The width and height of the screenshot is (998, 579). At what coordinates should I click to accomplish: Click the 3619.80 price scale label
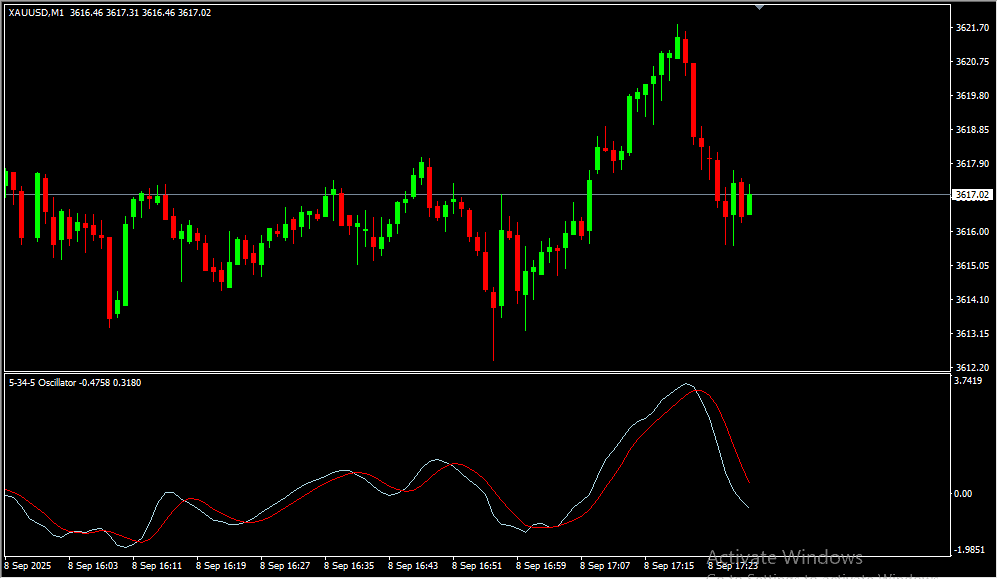(x=972, y=96)
